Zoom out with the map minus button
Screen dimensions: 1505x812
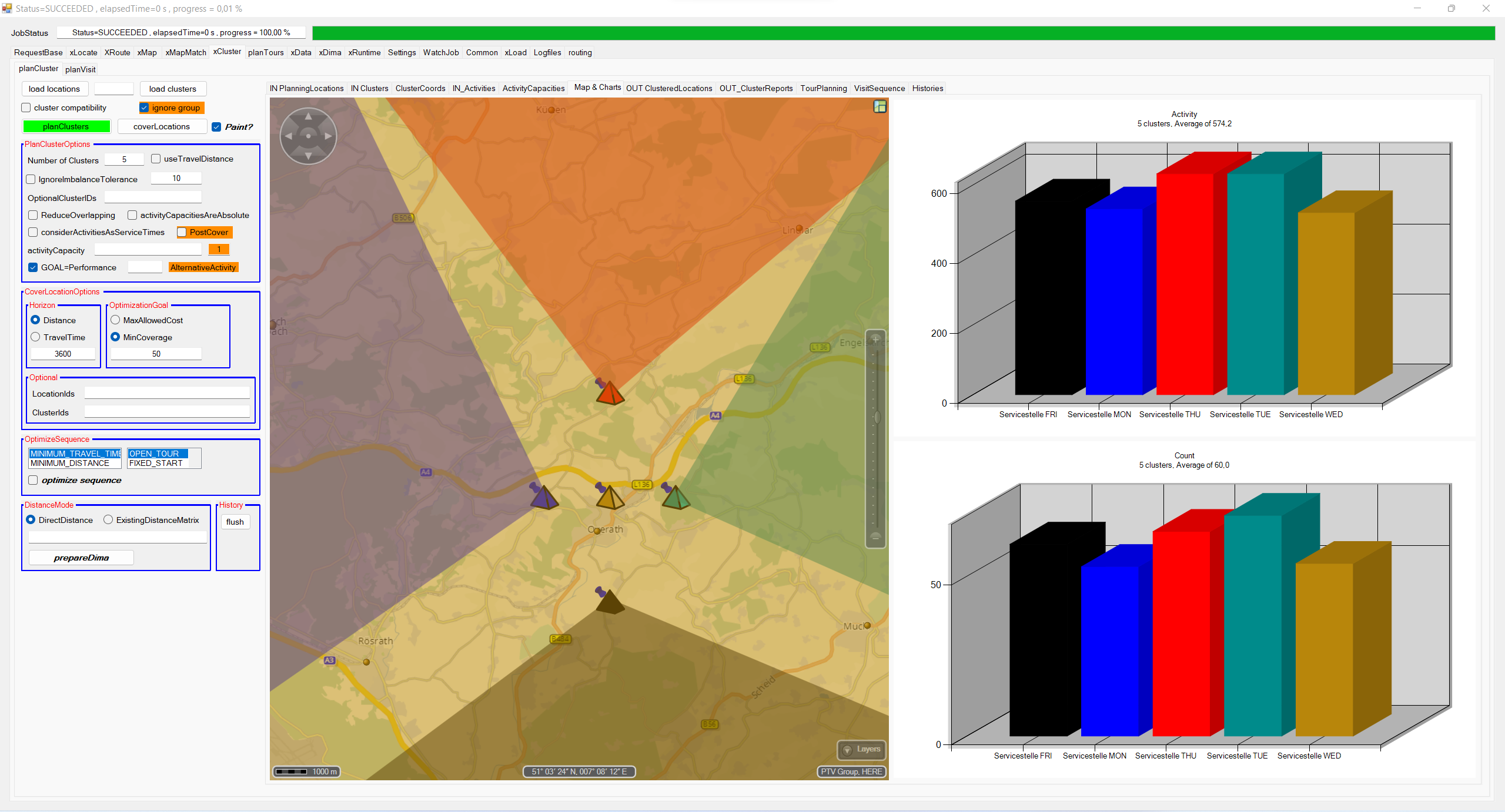click(875, 537)
